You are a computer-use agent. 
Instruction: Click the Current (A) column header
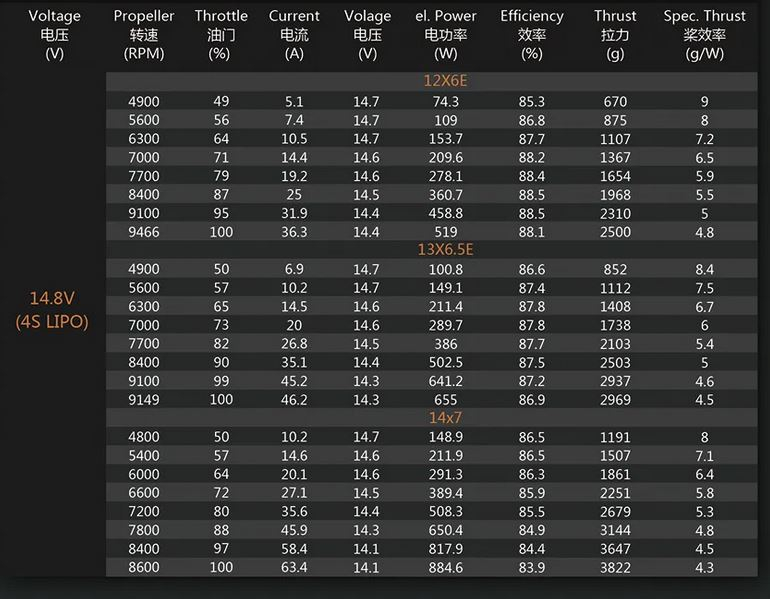[294, 34]
